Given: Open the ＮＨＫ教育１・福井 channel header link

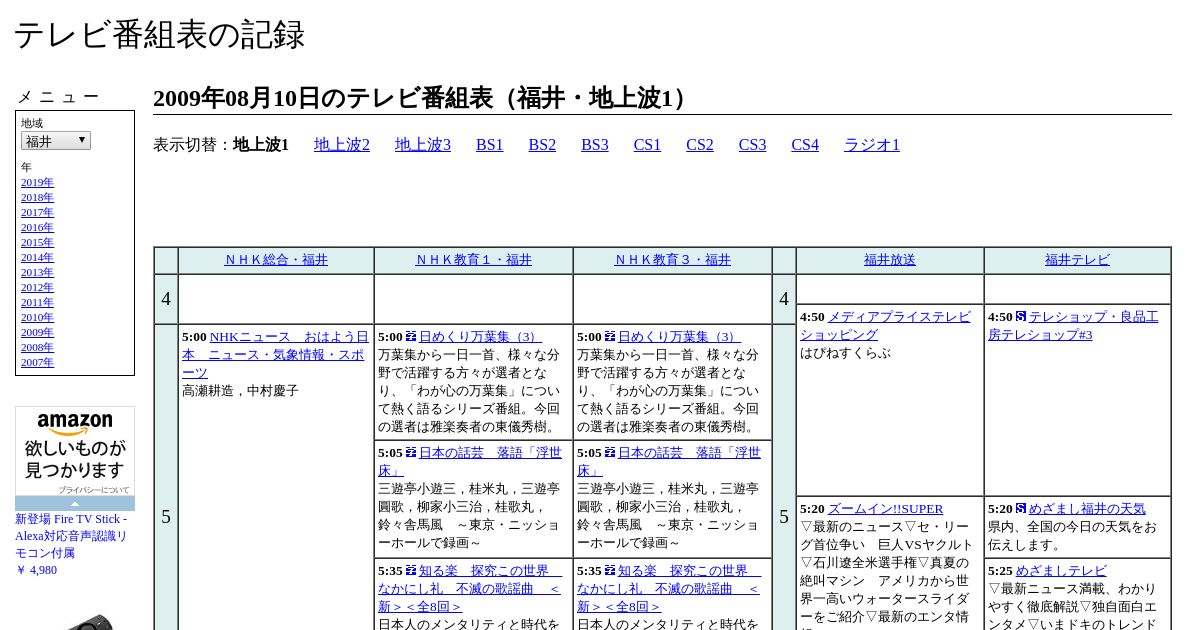Looking at the screenshot, I should (x=474, y=260).
